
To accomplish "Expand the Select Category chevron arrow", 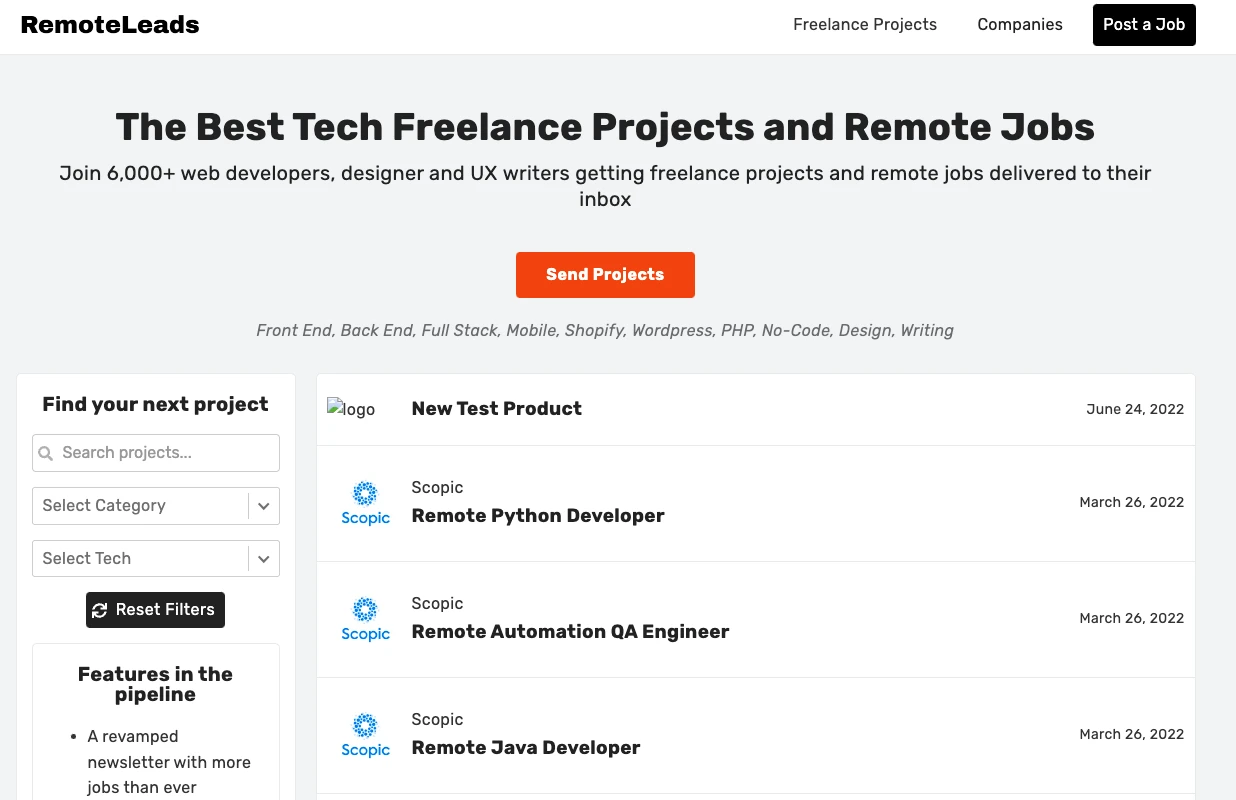I will click(264, 506).
